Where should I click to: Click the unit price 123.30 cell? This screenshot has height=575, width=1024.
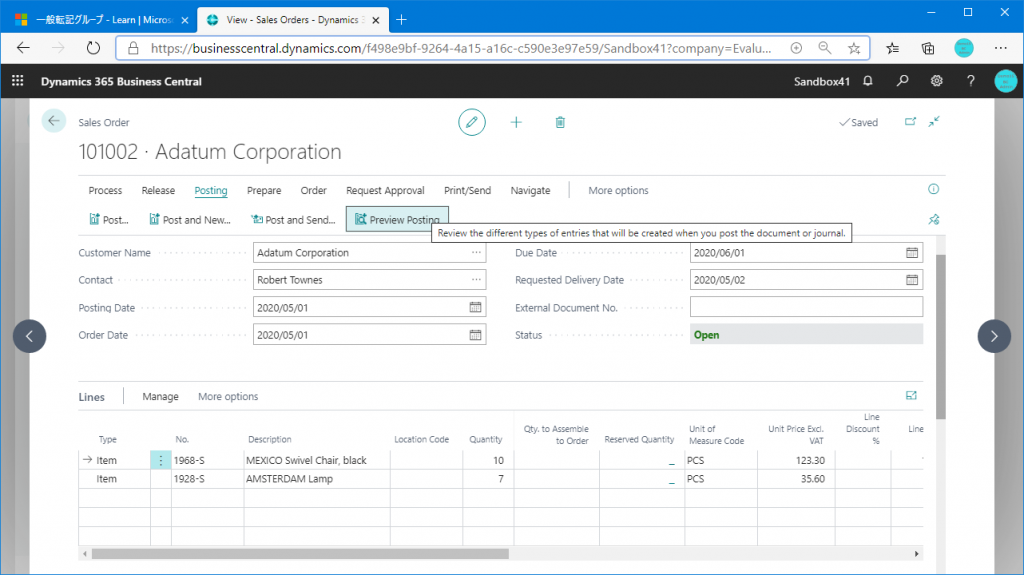click(x=795, y=460)
